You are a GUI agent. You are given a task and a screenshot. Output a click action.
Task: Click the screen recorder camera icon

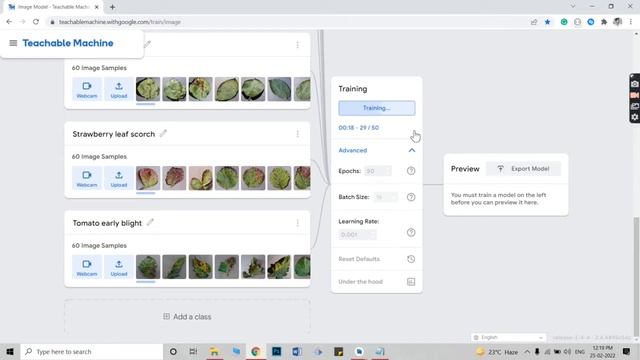pyautogui.click(x=635, y=84)
